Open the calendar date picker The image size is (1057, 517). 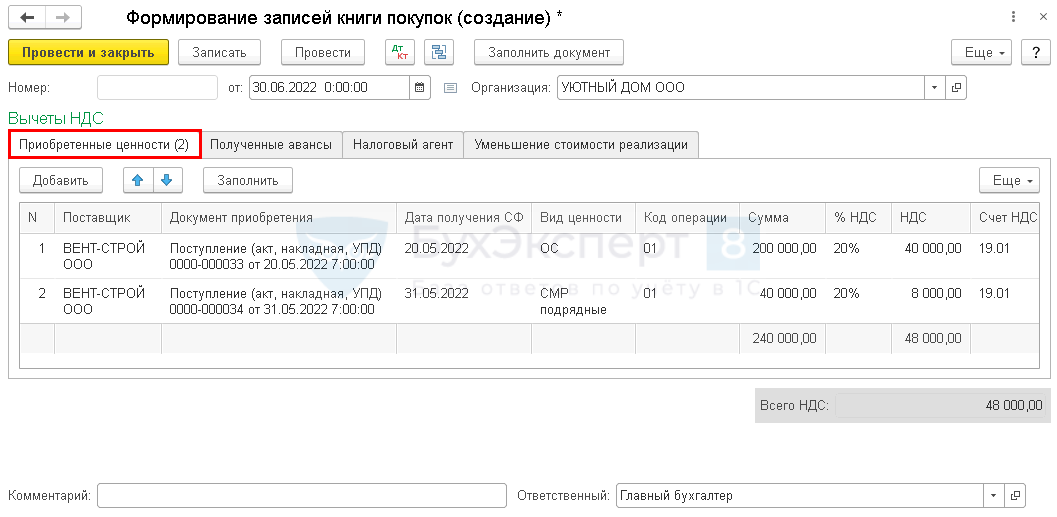click(420, 88)
